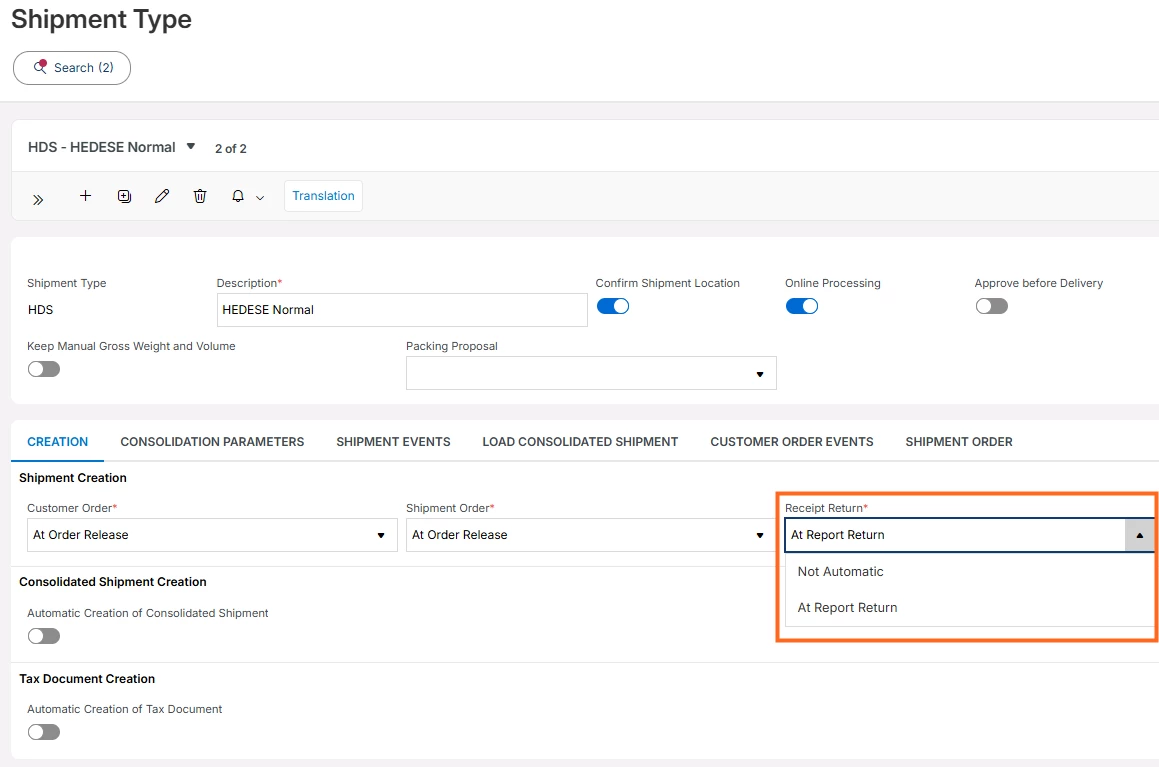Click the Description text field
This screenshot has width=1159, height=767.
coord(401,310)
